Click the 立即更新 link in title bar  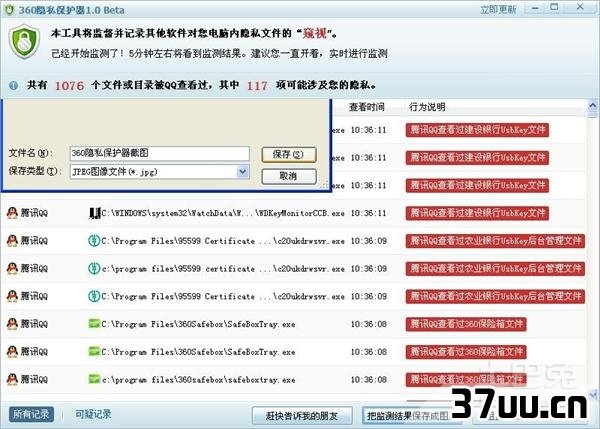[x=498, y=10]
